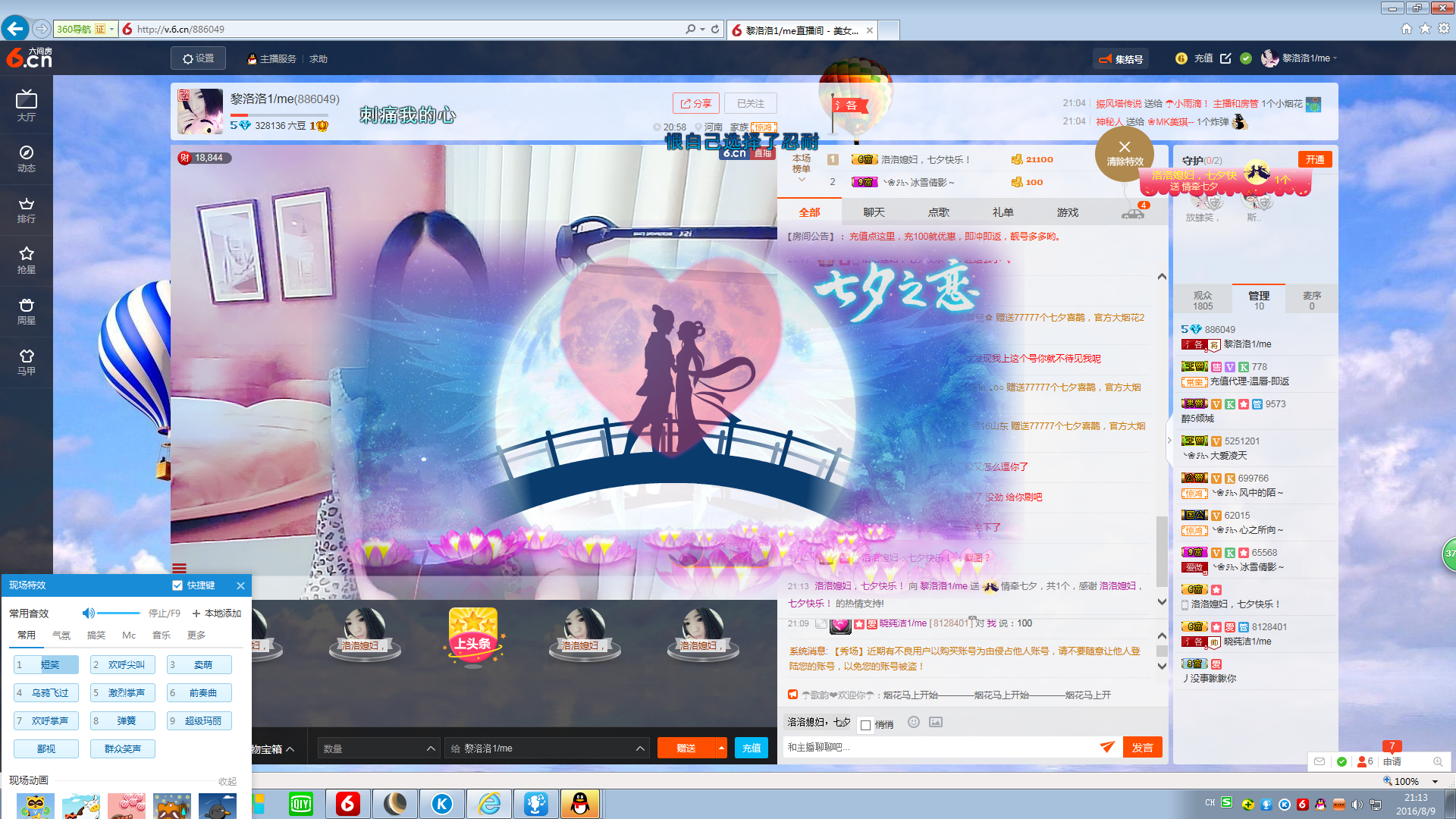Viewport: 1456px width, 819px height.
Task: Select the 麦序 tab
Action: [1312, 300]
